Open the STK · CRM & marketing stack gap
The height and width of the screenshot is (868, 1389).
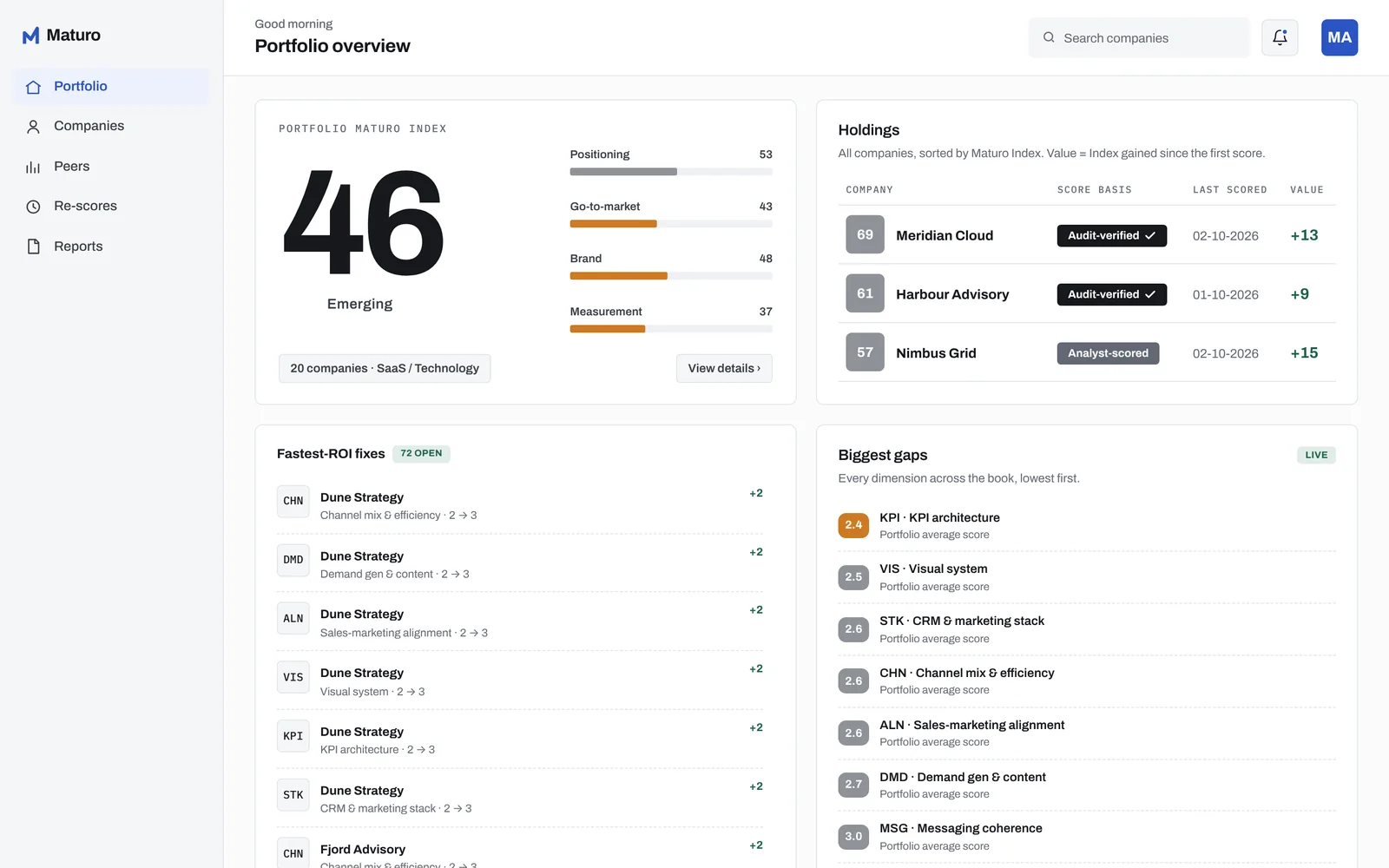[x=1087, y=629]
